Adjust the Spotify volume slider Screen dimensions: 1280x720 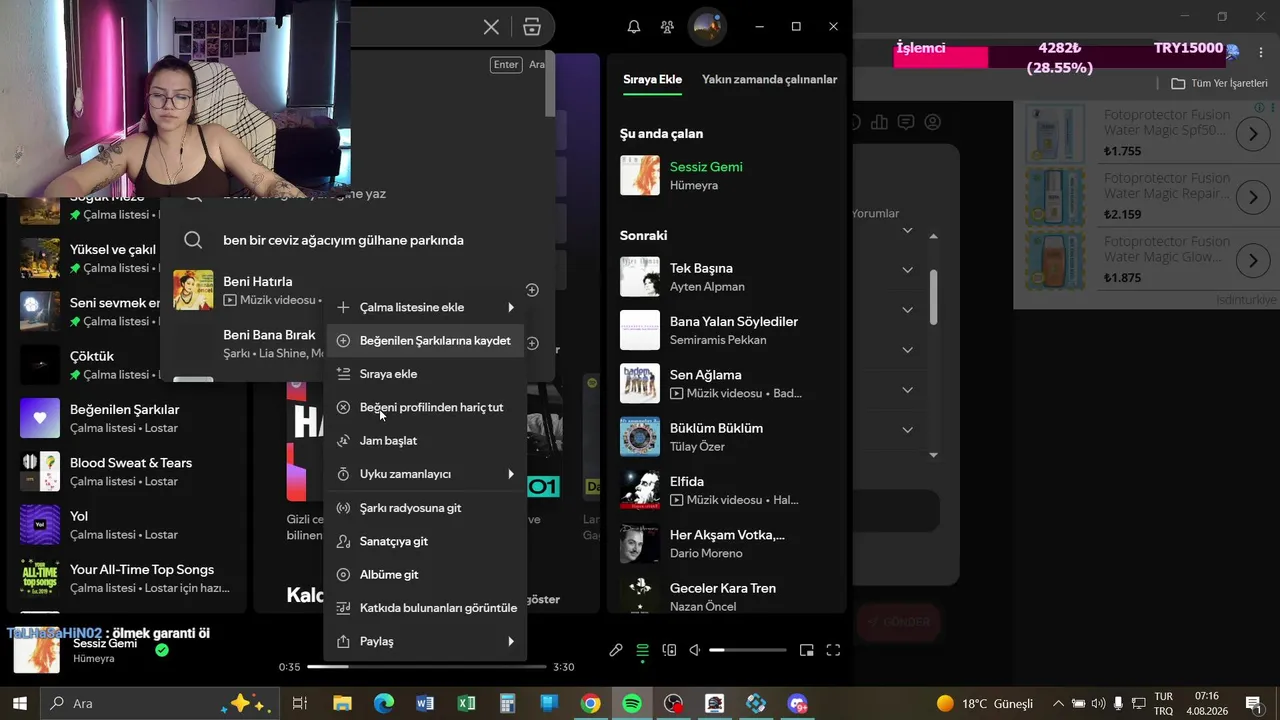click(748, 650)
